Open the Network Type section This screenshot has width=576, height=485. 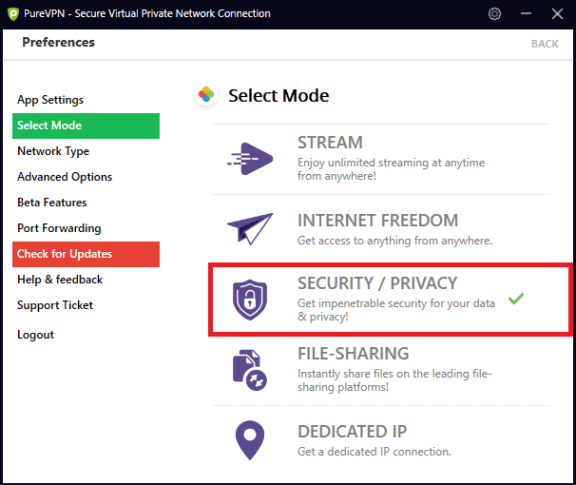pyautogui.click(x=53, y=151)
